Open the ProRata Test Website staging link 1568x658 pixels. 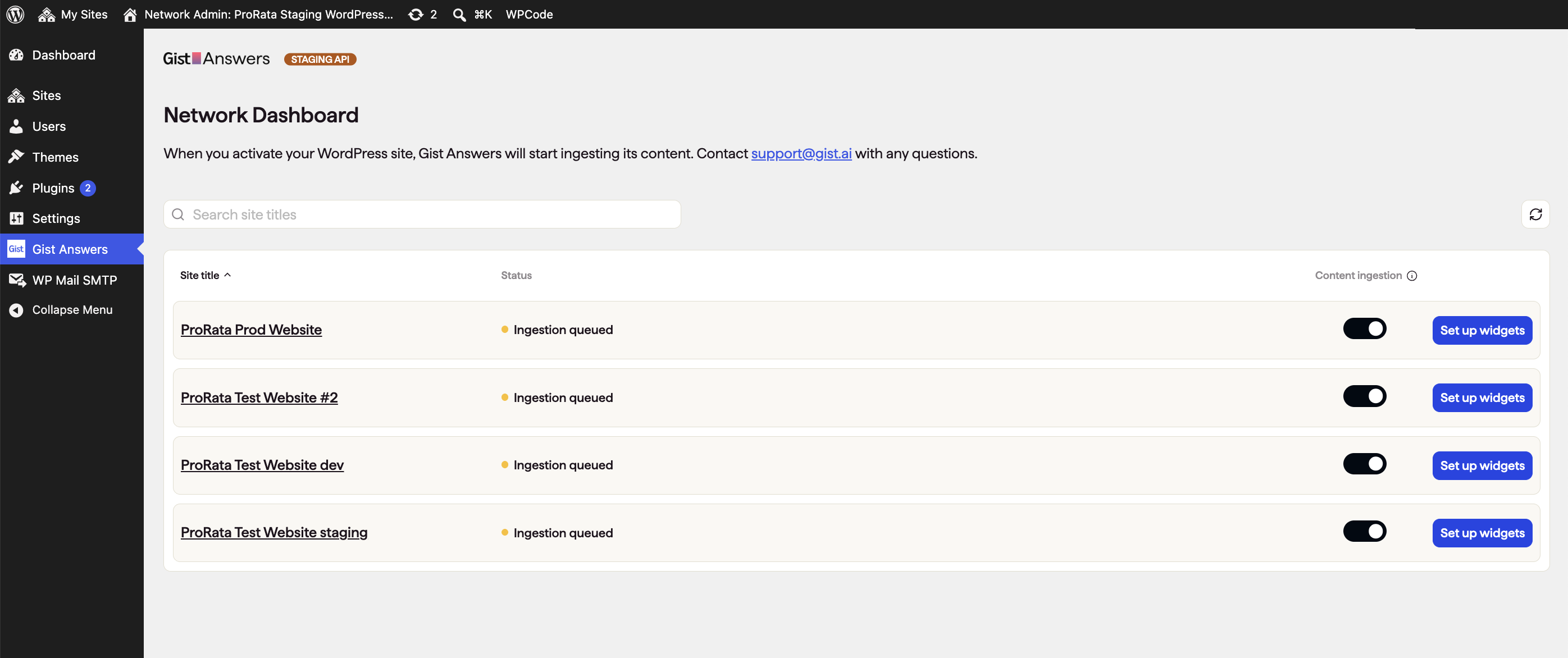274,533
